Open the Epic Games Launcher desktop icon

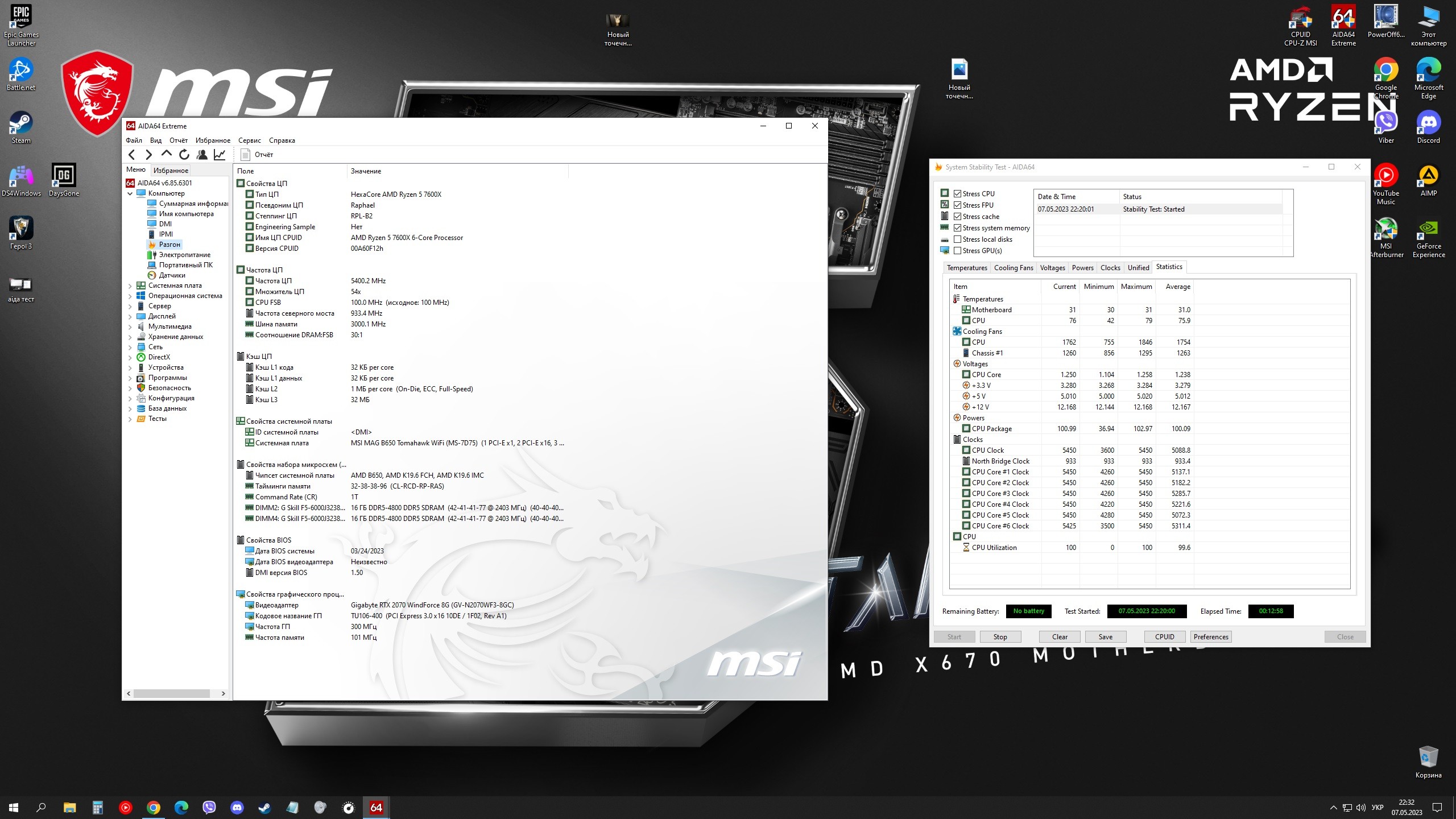[21, 26]
